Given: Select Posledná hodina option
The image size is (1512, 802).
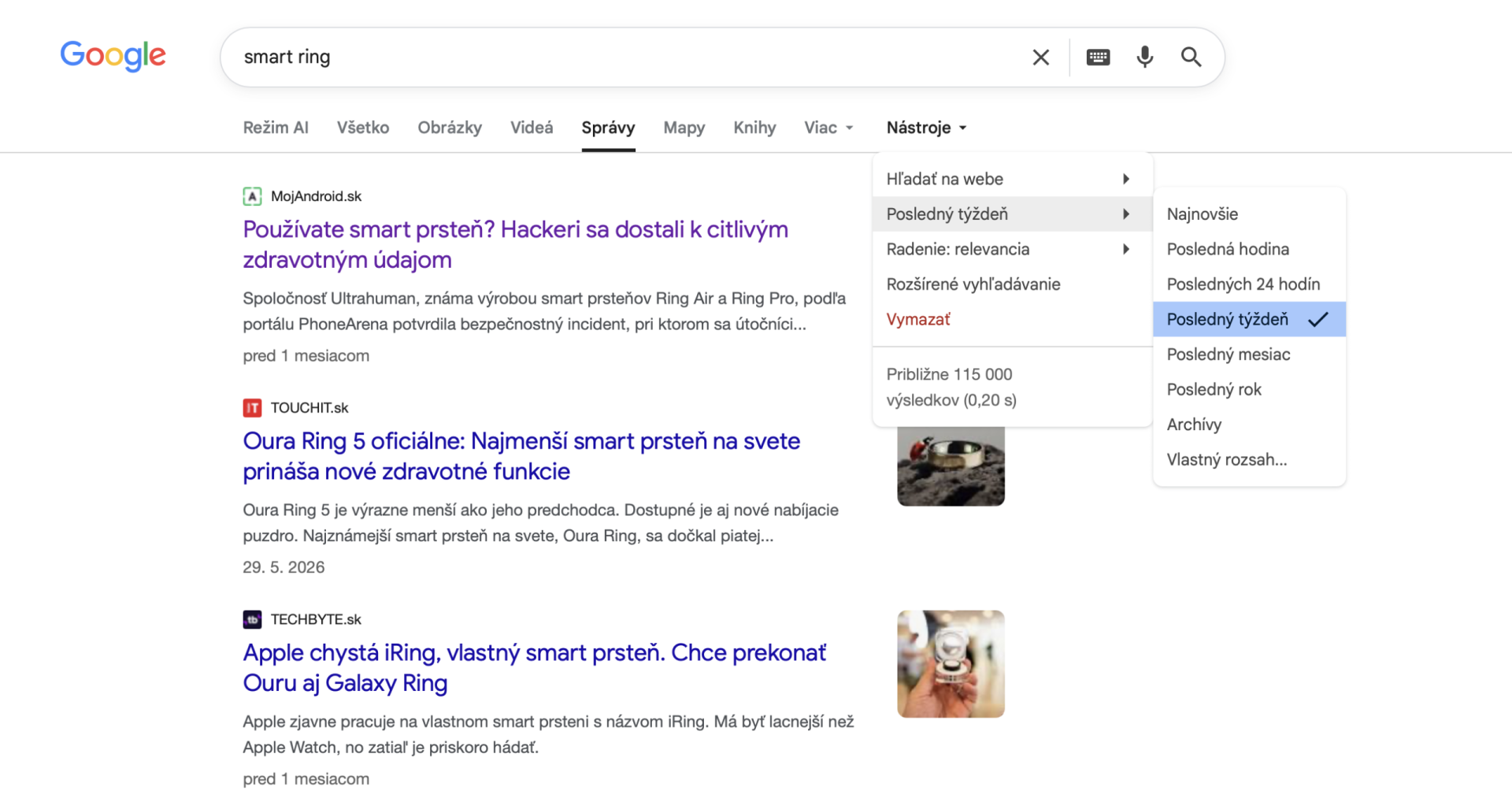Looking at the screenshot, I should [1249, 249].
